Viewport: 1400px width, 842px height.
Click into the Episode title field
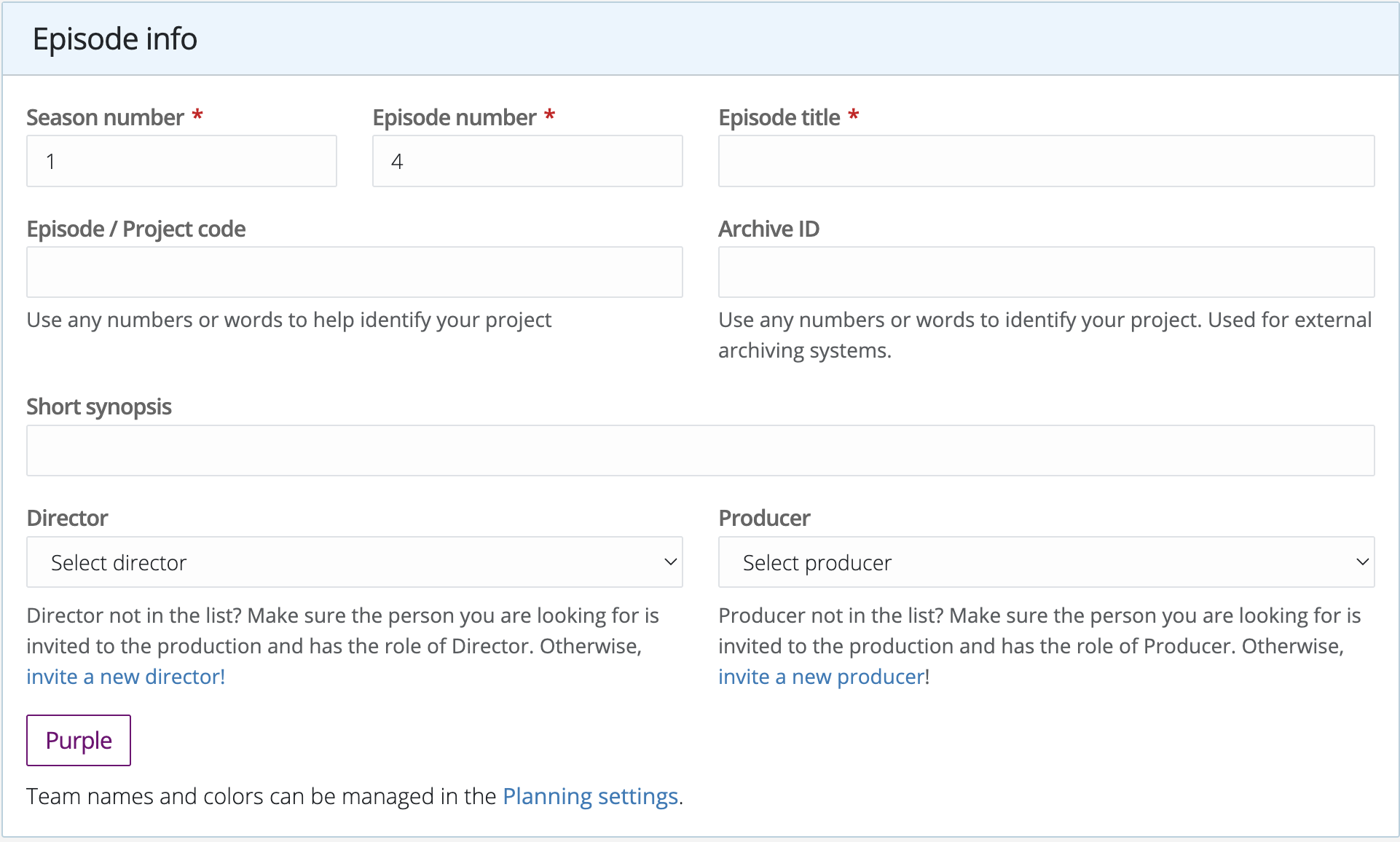pyautogui.click(x=1046, y=161)
